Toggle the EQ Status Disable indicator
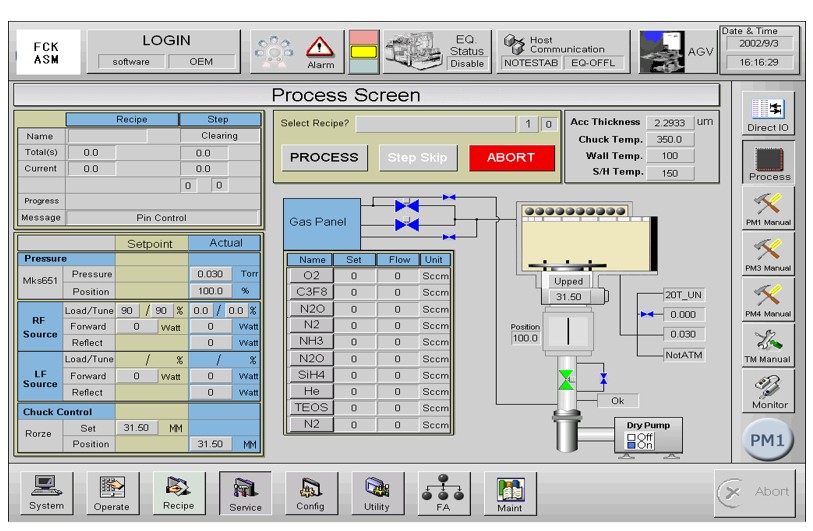Screen dimensions: 813x531 pyautogui.click(x=467, y=63)
